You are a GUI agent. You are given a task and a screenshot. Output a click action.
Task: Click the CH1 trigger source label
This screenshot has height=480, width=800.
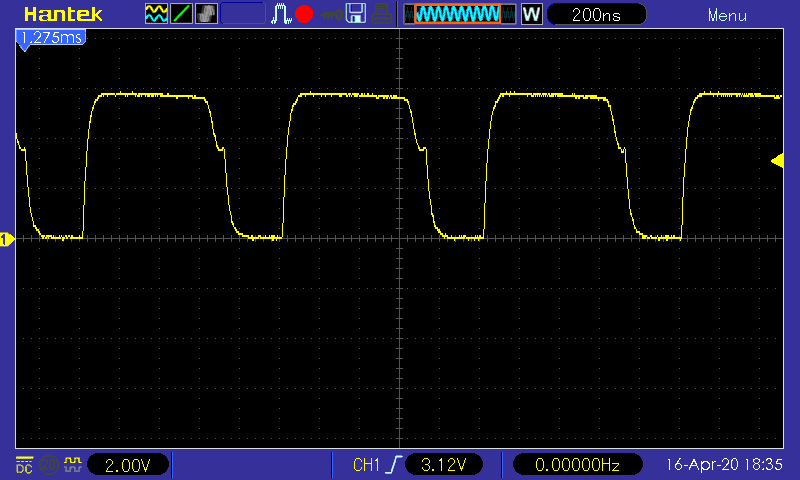[x=366, y=465]
